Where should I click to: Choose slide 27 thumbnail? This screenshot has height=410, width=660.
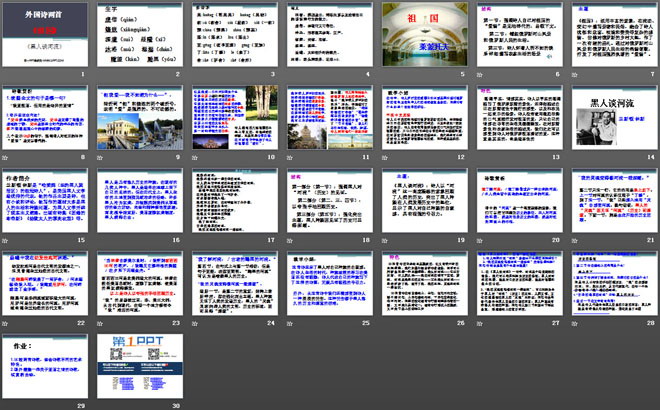pos(520,283)
